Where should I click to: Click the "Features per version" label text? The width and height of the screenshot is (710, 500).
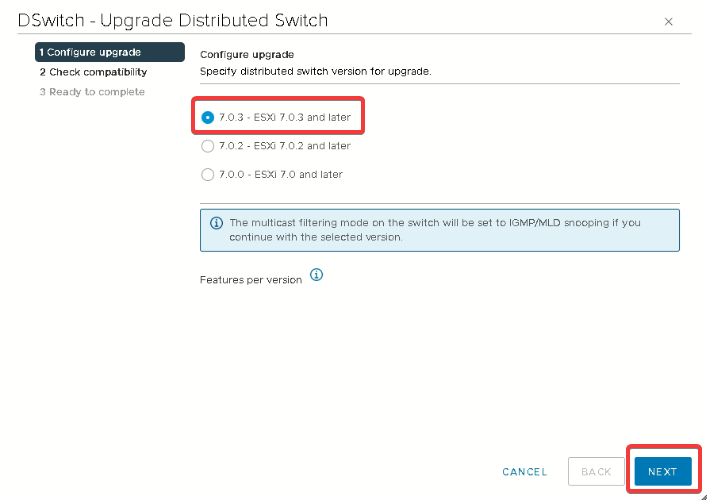pyautogui.click(x=251, y=280)
